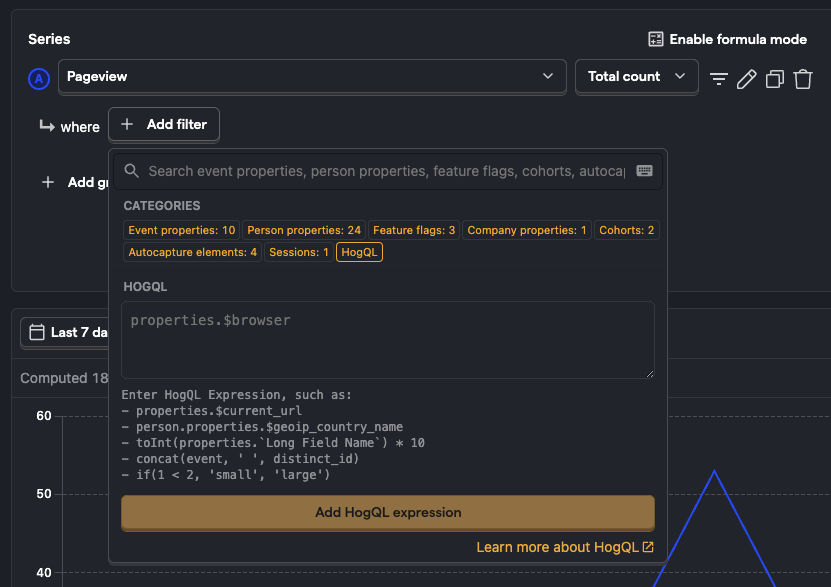Click the CATEGORIES heading
This screenshot has width=831, height=587.
[x=162, y=206]
